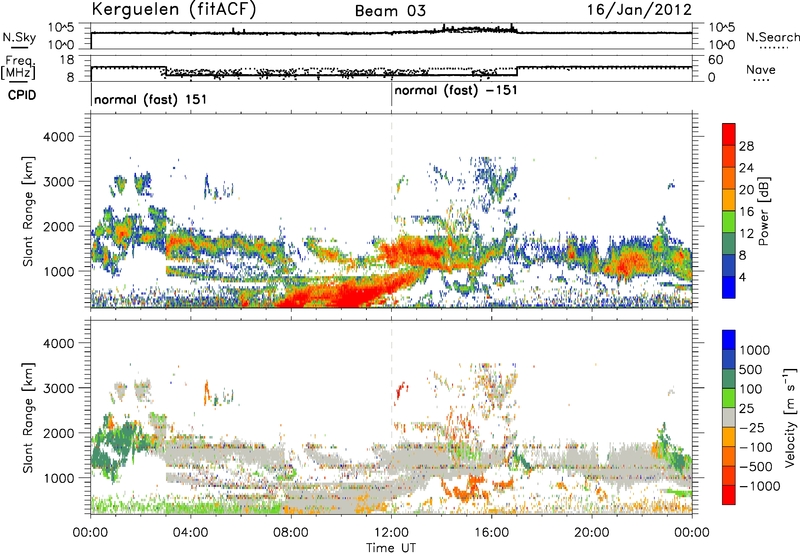Viewport: 800px width, 554px height.
Task: Click the '4000' tick of power panel
Action: click(58, 137)
